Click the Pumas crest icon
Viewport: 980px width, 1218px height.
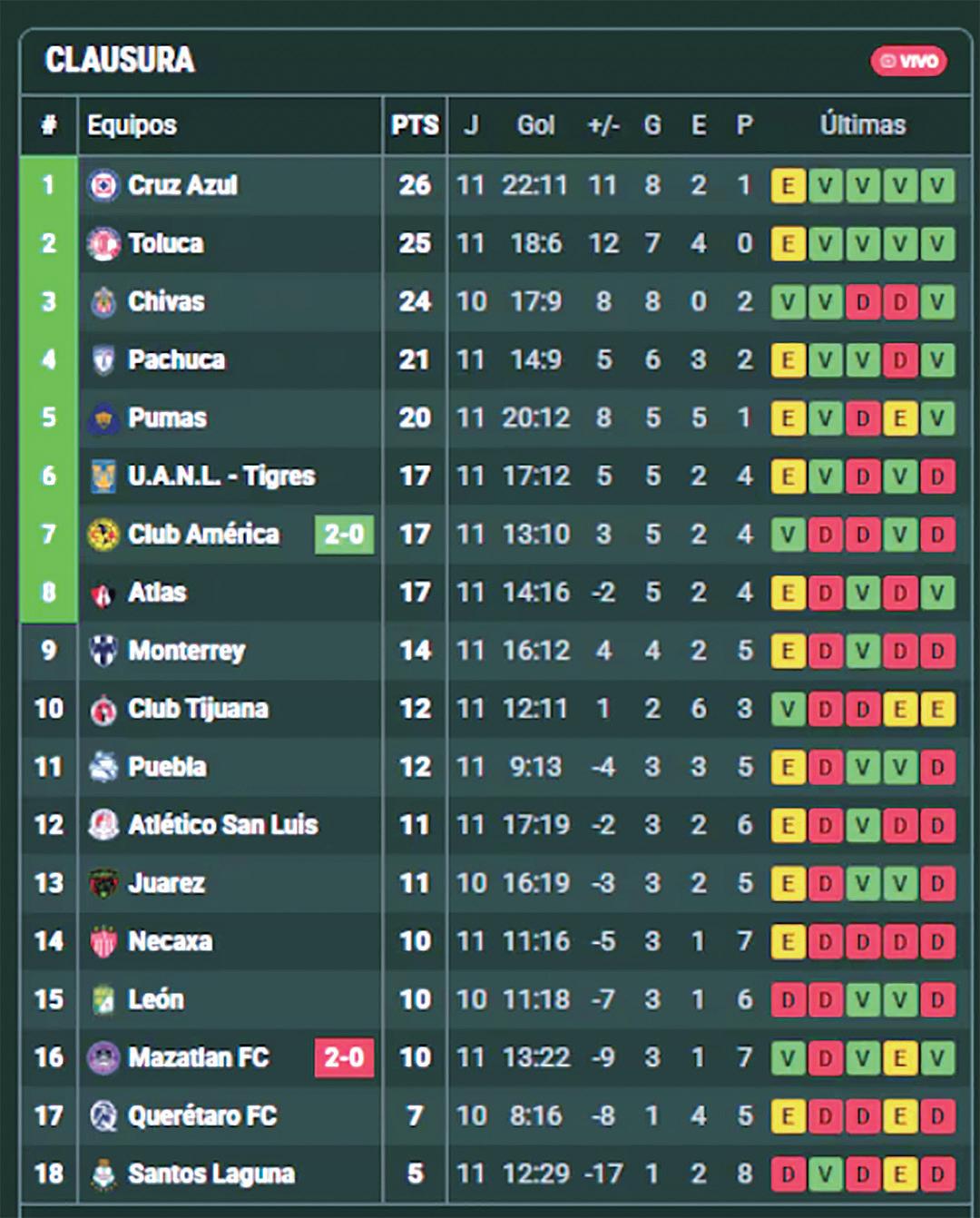tap(103, 418)
